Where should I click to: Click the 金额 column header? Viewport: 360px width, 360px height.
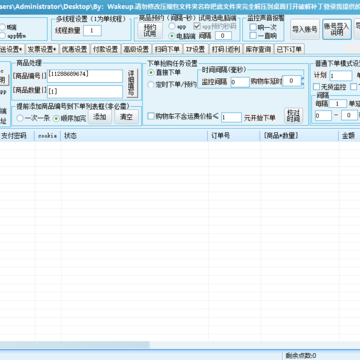click(349, 136)
